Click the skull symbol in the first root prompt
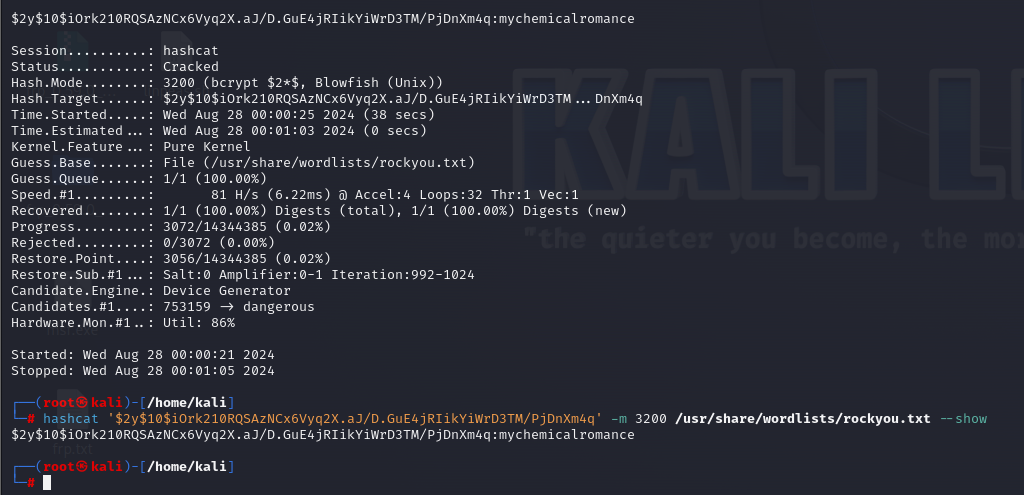 (x=82, y=402)
